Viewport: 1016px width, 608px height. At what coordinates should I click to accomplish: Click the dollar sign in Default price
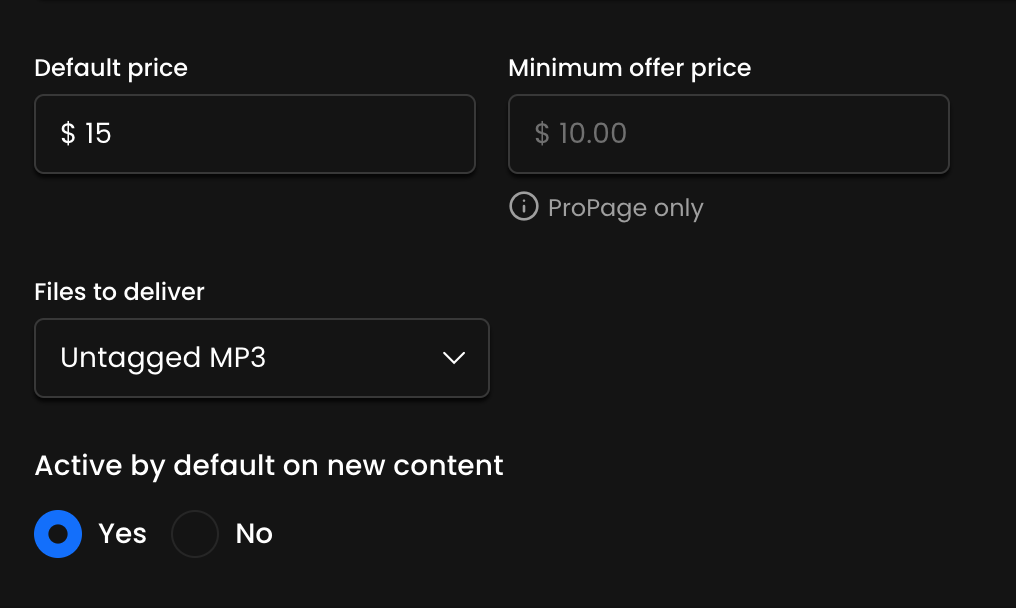[68, 134]
